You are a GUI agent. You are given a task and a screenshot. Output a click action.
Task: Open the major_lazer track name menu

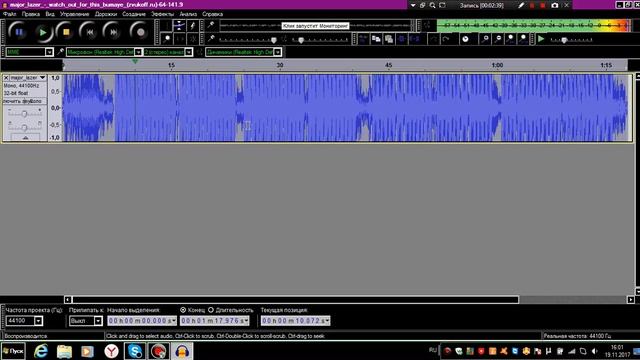click(x=28, y=78)
